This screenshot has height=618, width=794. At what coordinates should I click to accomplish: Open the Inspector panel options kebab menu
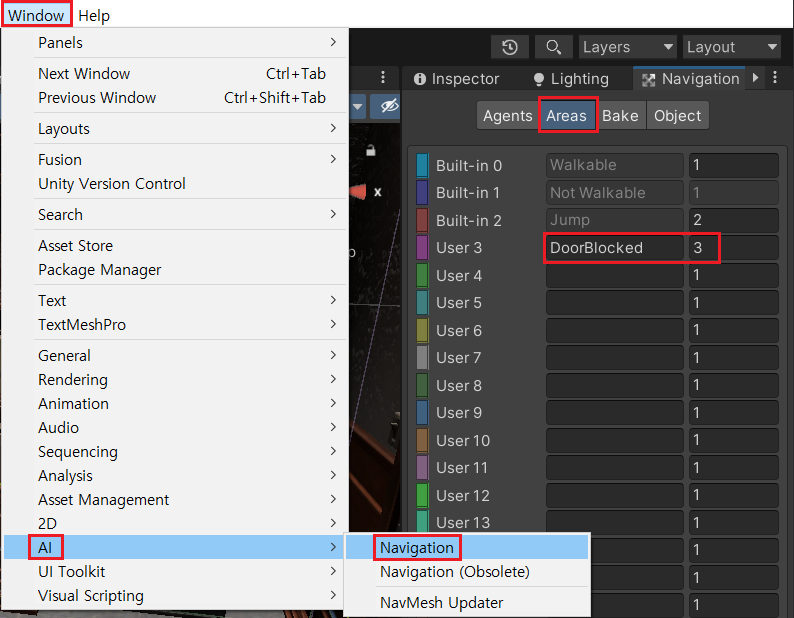[x=775, y=78]
